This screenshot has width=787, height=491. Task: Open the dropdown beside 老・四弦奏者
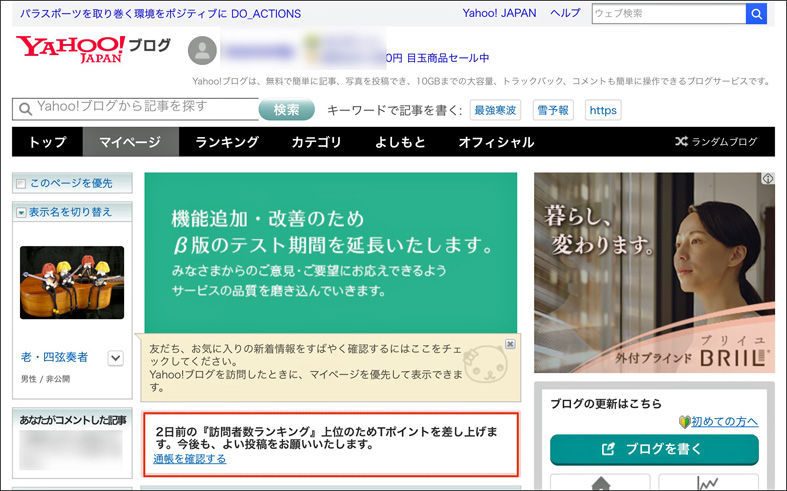(x=115, y=358)
